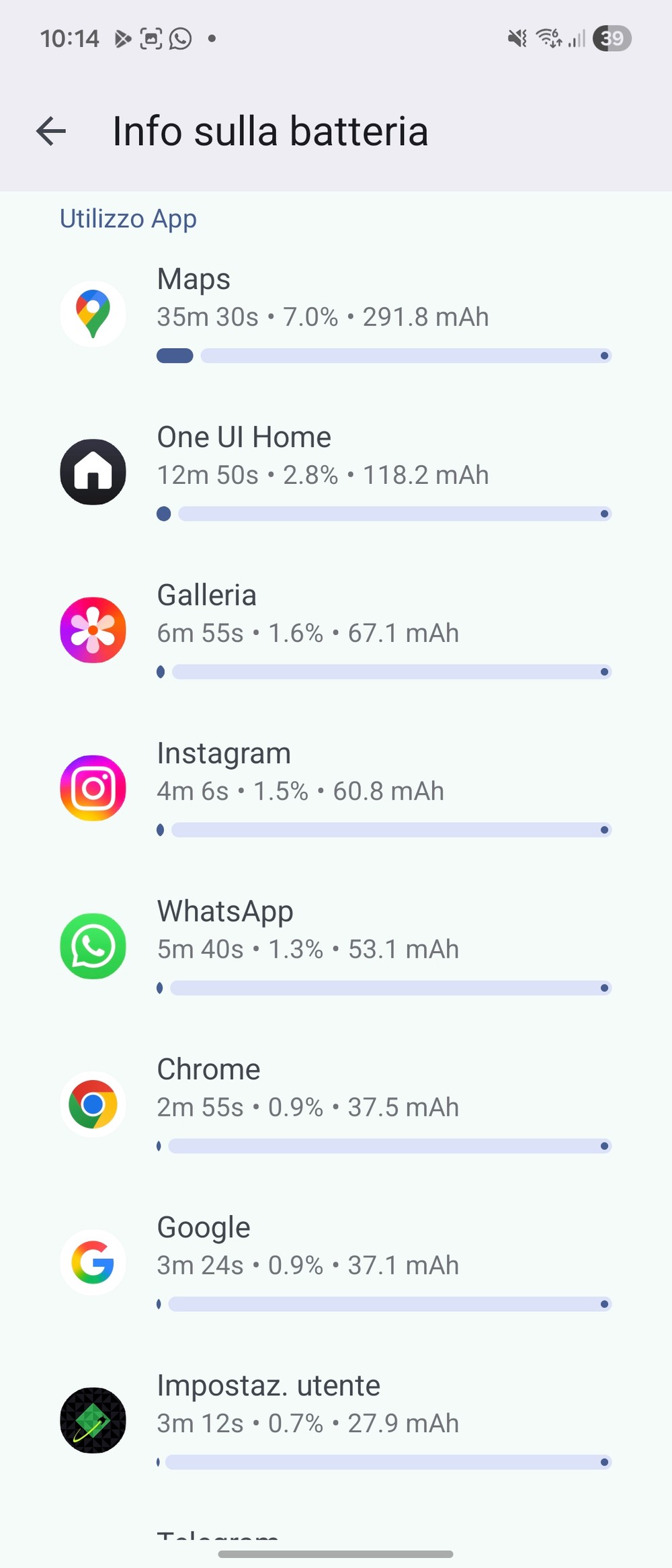Open Maps battery usage entry
Image resolution: width=672 pixels, height=1568 pixels.
pos(336,314)
